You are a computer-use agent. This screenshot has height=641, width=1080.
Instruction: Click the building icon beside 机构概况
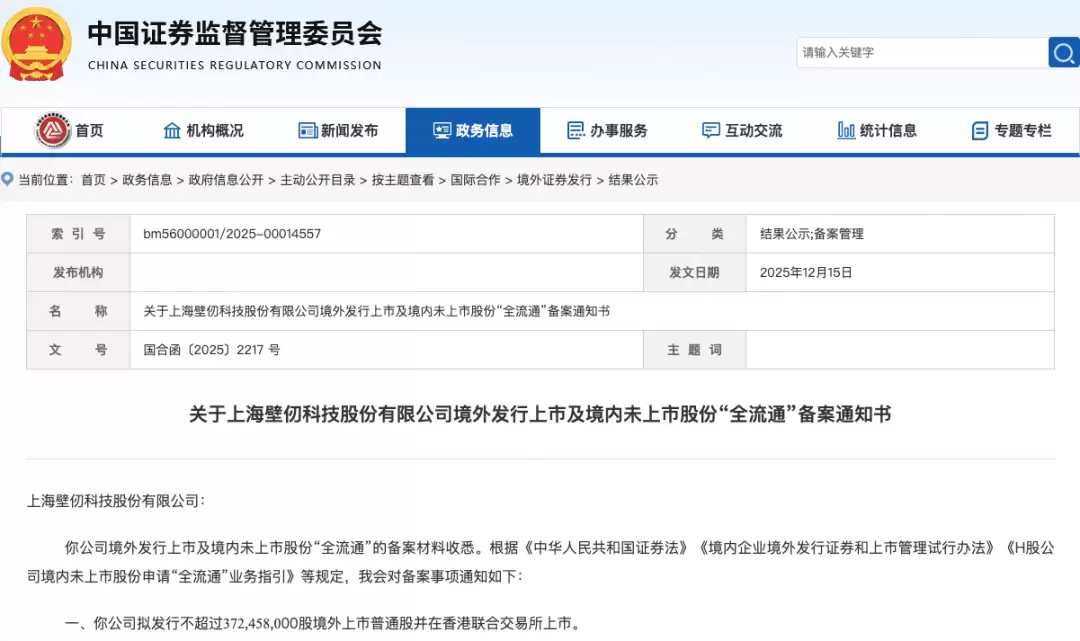pos(172,130)
